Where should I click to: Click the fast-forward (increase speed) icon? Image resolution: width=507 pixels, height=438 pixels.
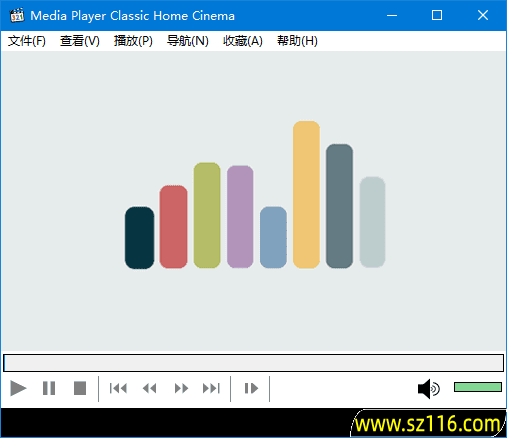pos(181,388)
